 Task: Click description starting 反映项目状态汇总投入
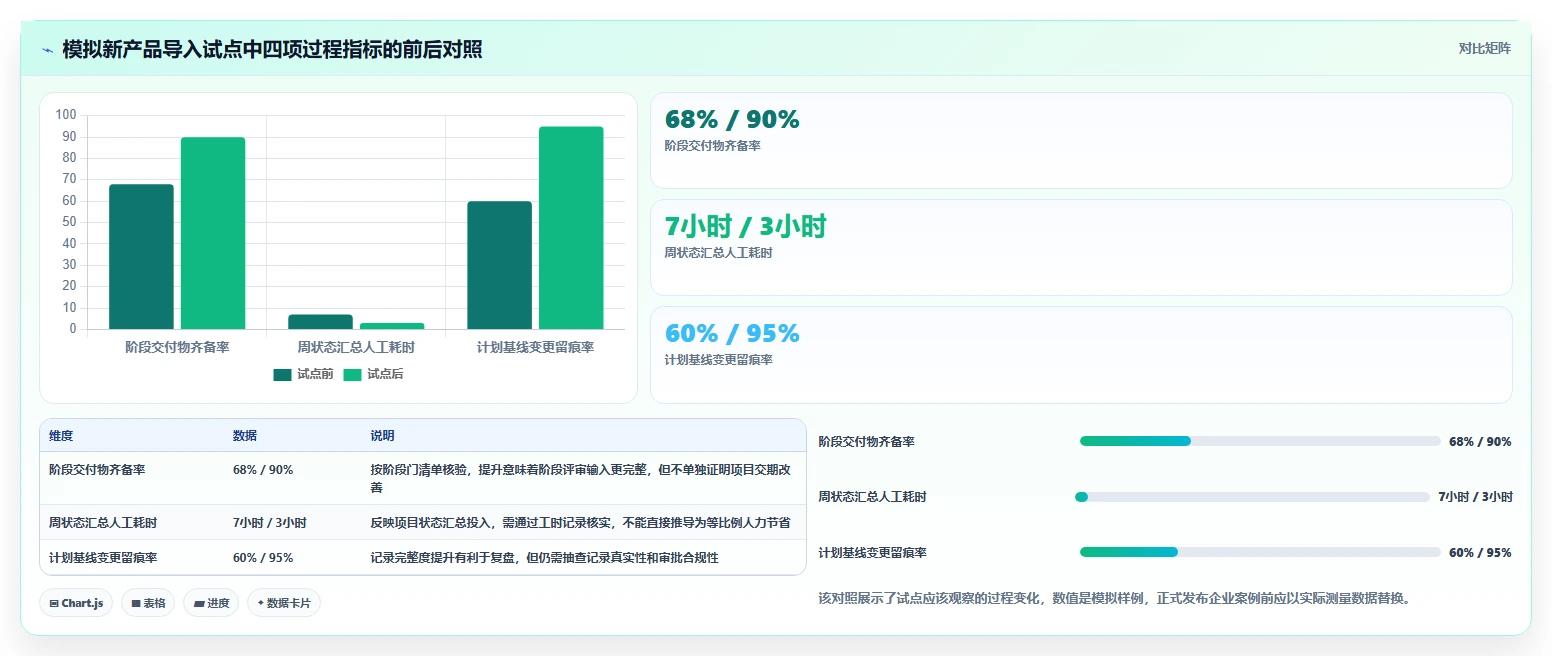point(580,523)
